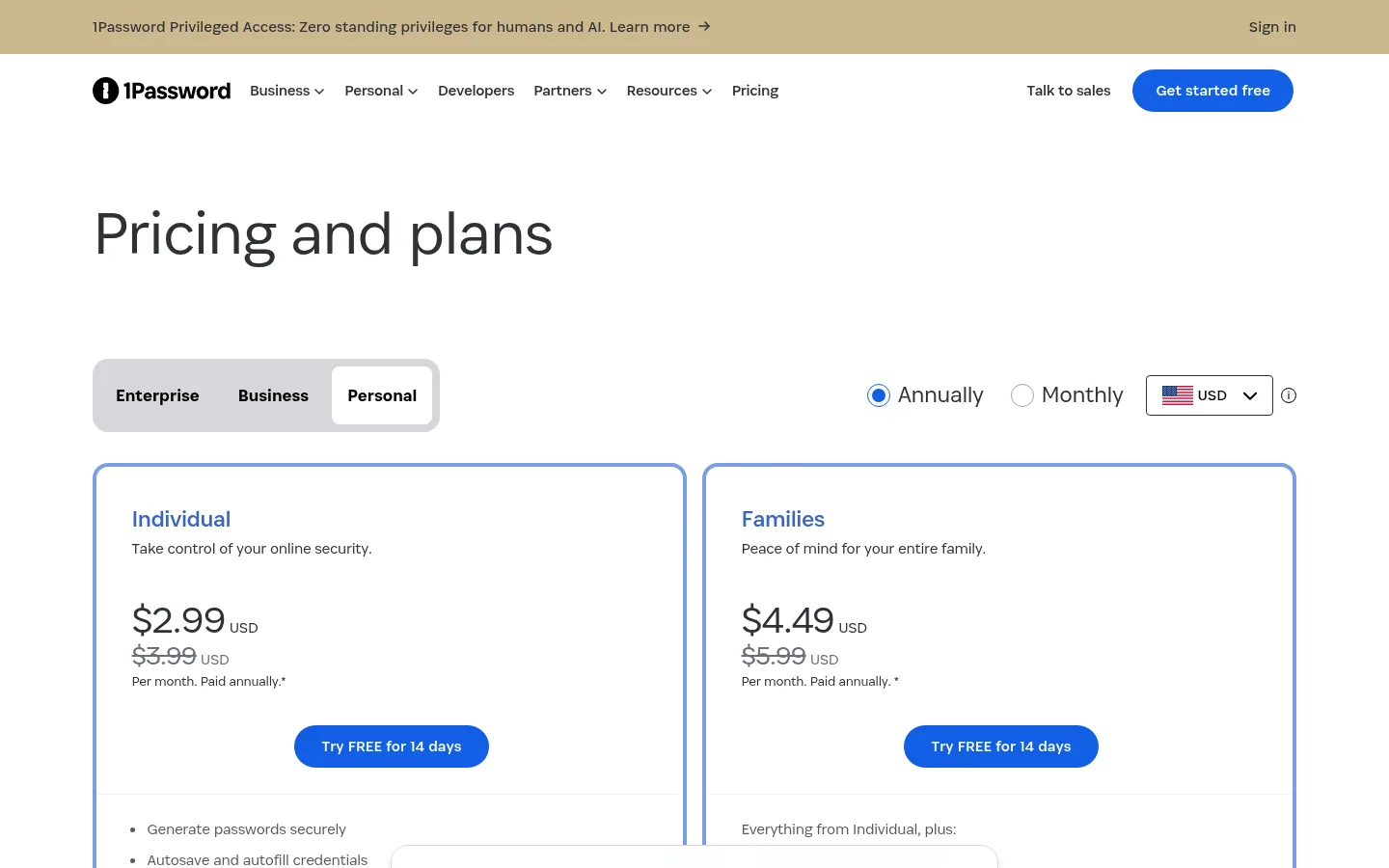The image size is (1389, 868).
Task: Click the Families plan heading
Action: [783, 519]
